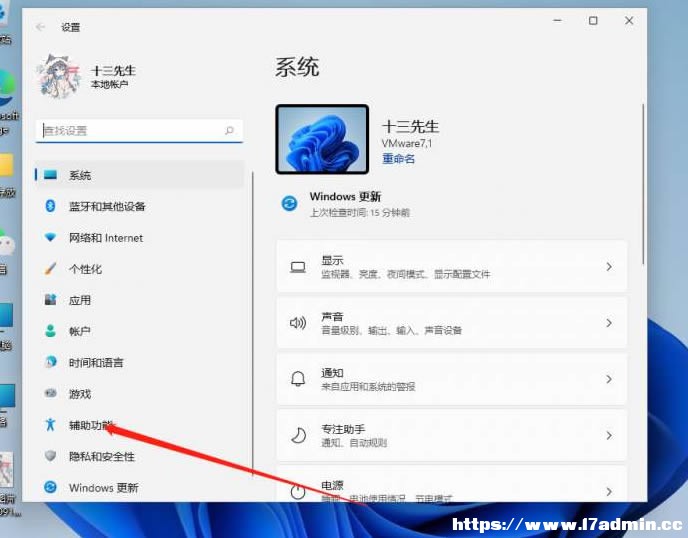Click the 重命名 link

click(x=398, y=158)
